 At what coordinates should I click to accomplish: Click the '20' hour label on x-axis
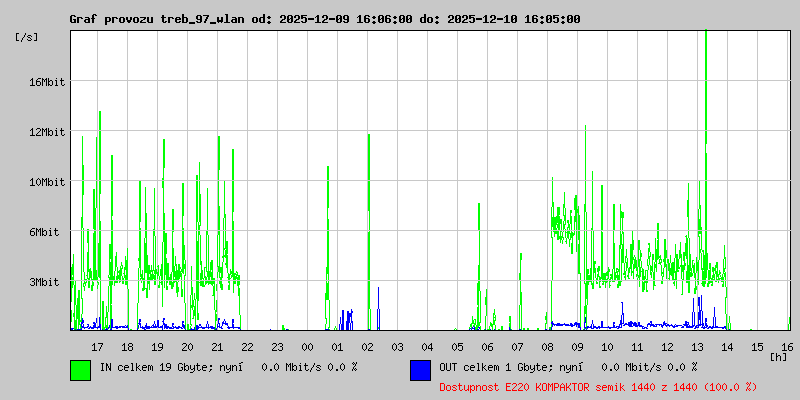point(187,347)
